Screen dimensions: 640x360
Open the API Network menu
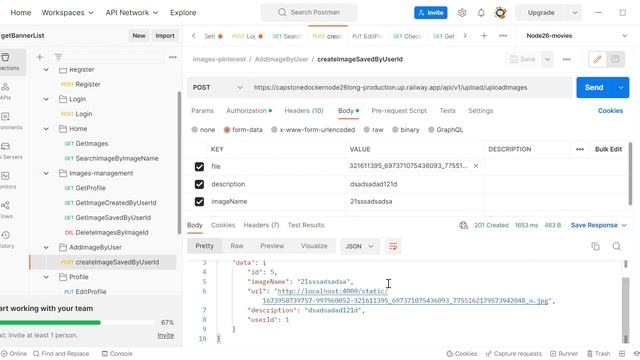coord(131,13)
